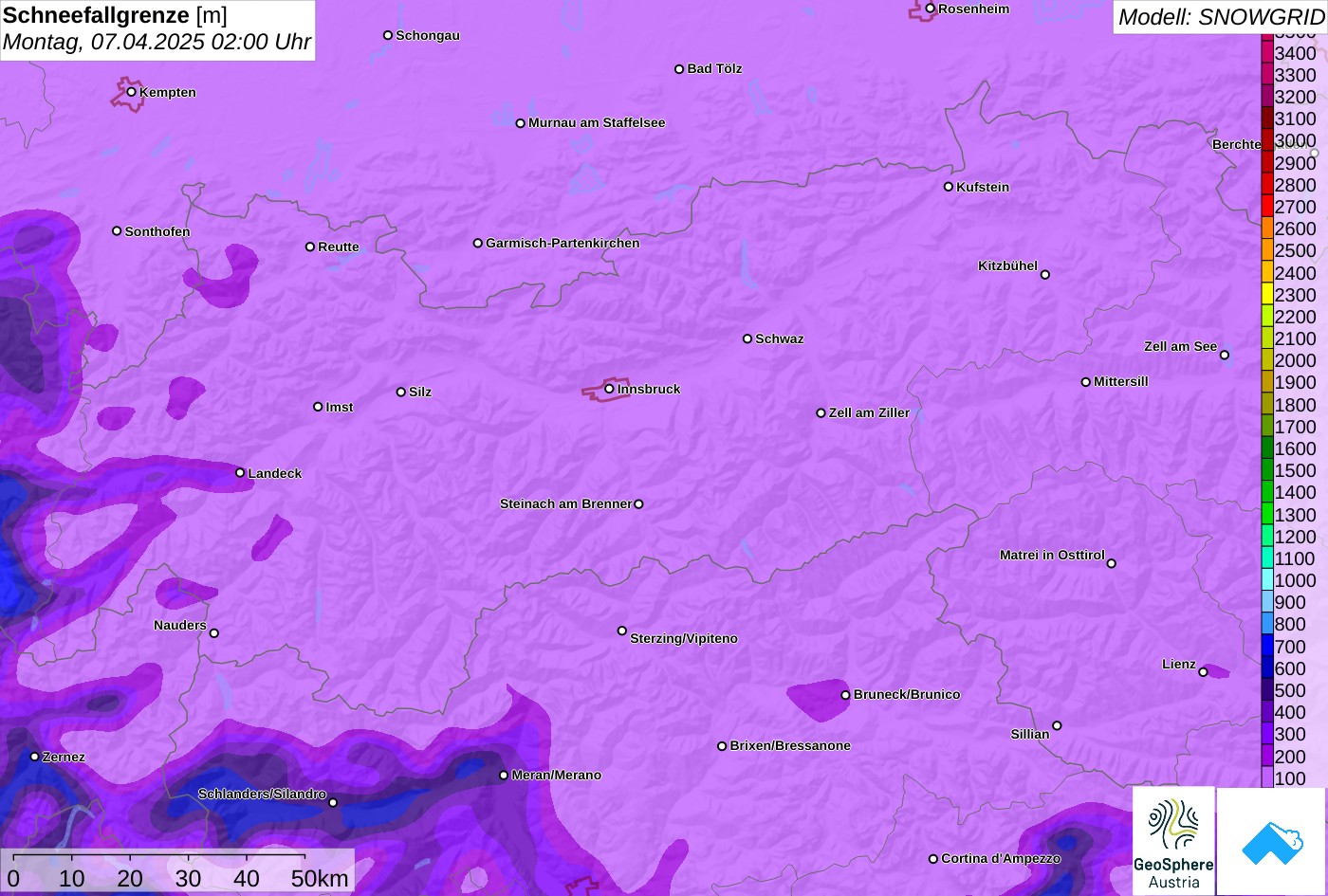Viewport: 1328px width, 896px height.
Task: Select the 'Brixen/Bressanone' place name
Action: coord(790,745)
